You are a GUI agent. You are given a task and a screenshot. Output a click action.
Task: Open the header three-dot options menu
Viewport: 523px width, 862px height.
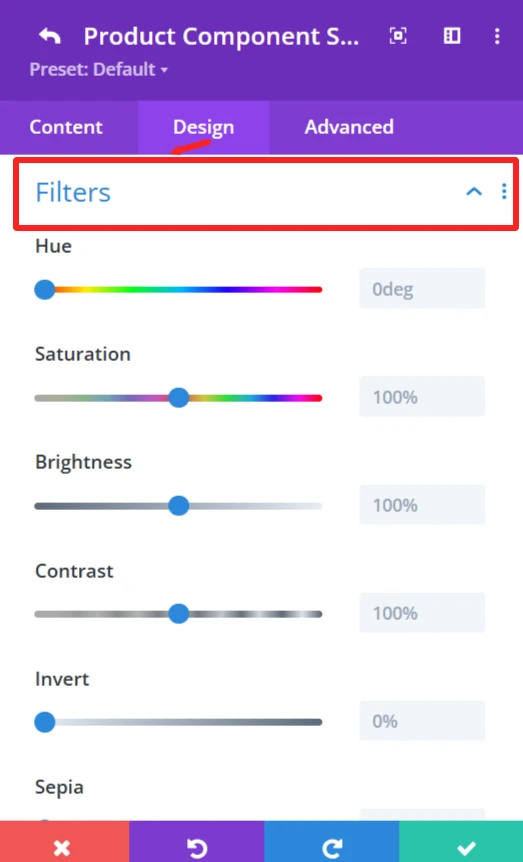point(497,36)
